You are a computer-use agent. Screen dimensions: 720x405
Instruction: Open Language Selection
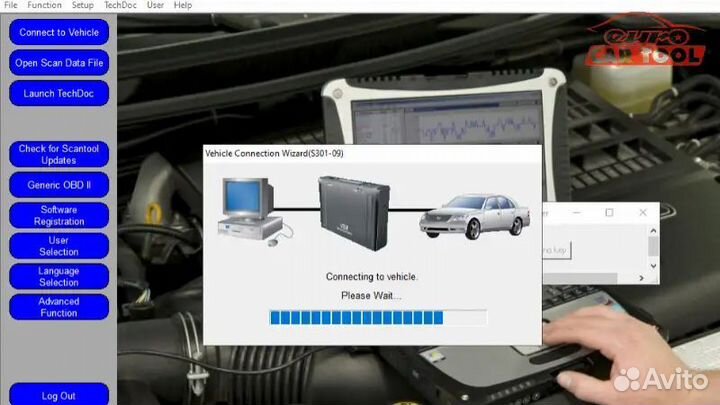point(59,276)
